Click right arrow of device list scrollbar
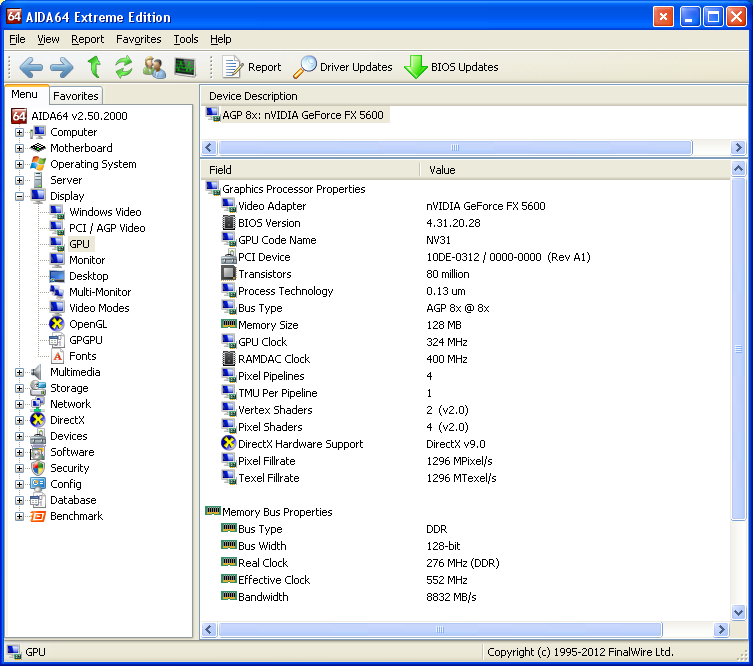This screenshot has height=666, width=753. [738, 147]
